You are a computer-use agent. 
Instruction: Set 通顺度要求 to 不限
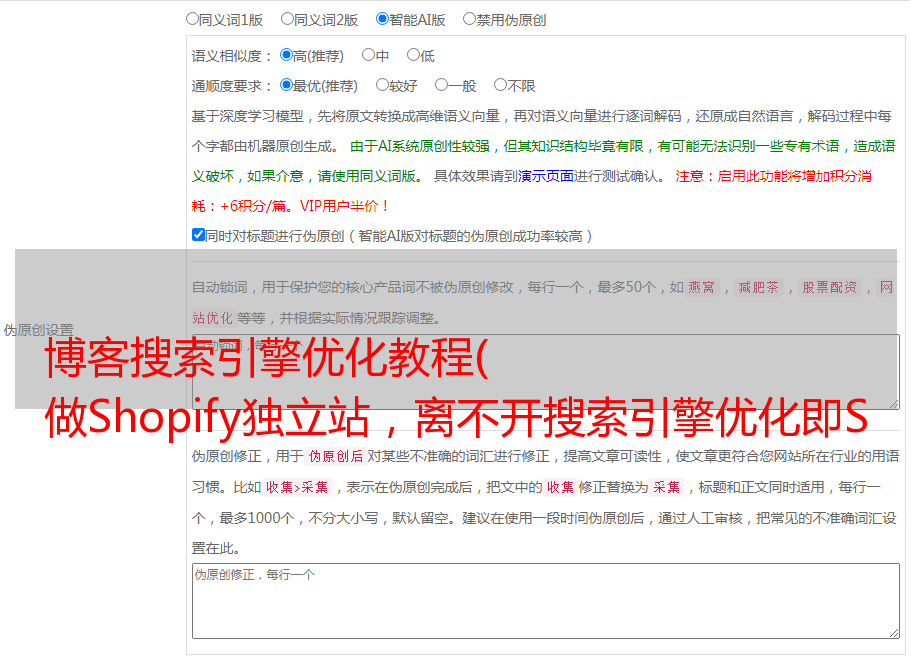[x=500, y=85]
